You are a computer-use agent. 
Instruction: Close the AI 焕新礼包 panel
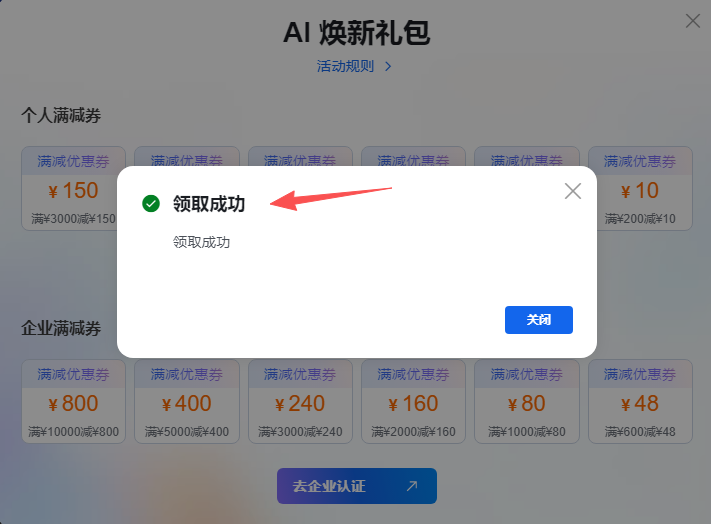point(692,21)
